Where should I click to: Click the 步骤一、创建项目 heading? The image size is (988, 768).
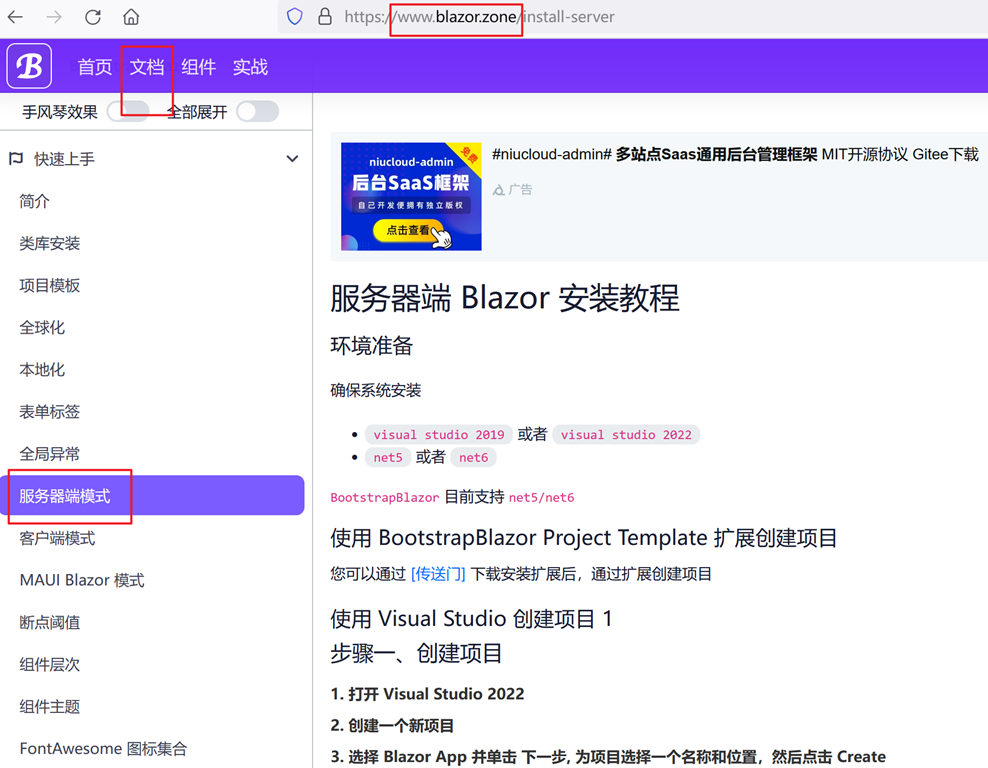click(x=416, y=653)
